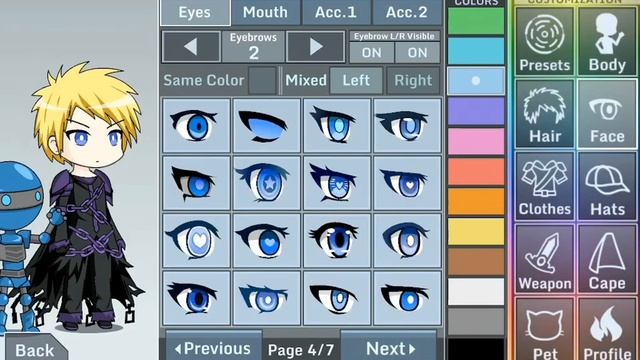Choose the star pupil eye style
This screenshot has height=360, width=640.
pyautogui.click(x=267, y=183)
